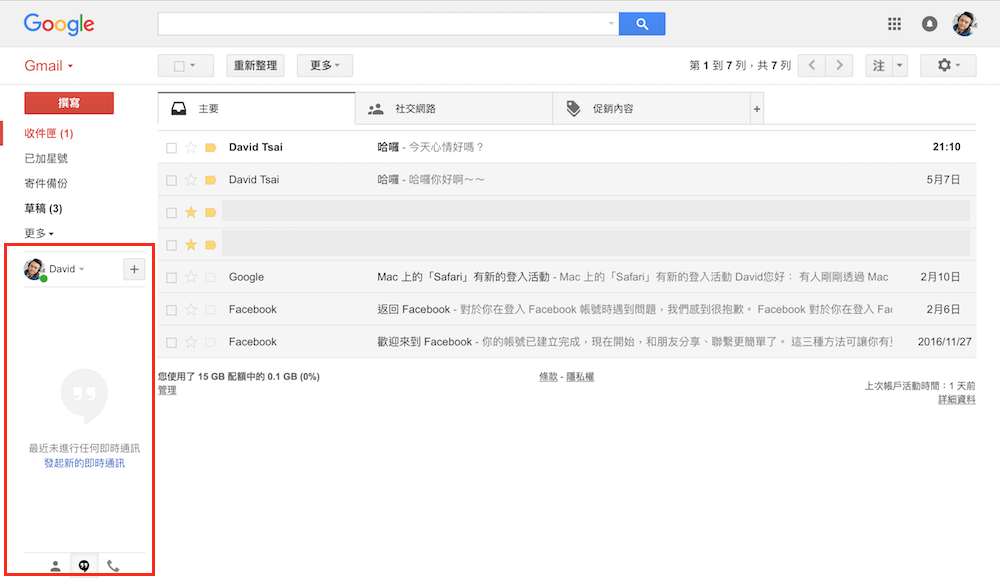The height and width of the screenshot is (578, 1000).
Task: Open the 更多 actions dropdown in toolbar
Action: point(324,66)
